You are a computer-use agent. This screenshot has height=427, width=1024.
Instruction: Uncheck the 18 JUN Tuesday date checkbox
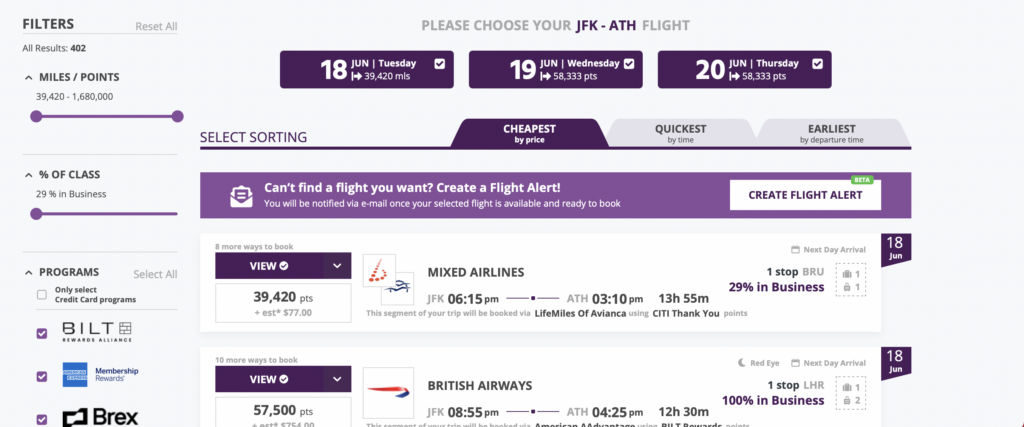(440, 63)
